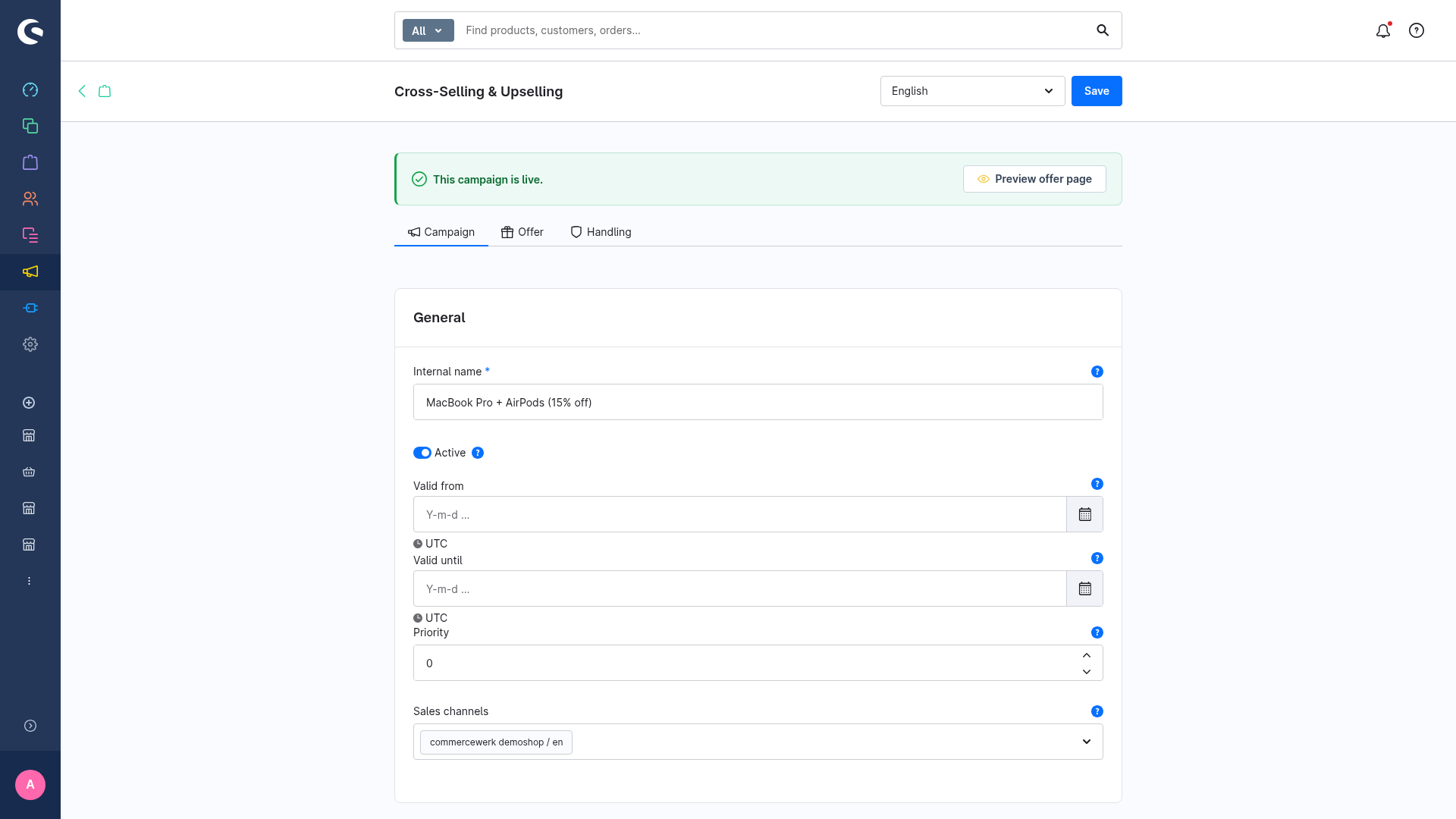The width and height of the screenshot is (1456, 819).
Task: Open the Catalogues sidebar icon
Action: pyautogui.click(x=30, y=126)
